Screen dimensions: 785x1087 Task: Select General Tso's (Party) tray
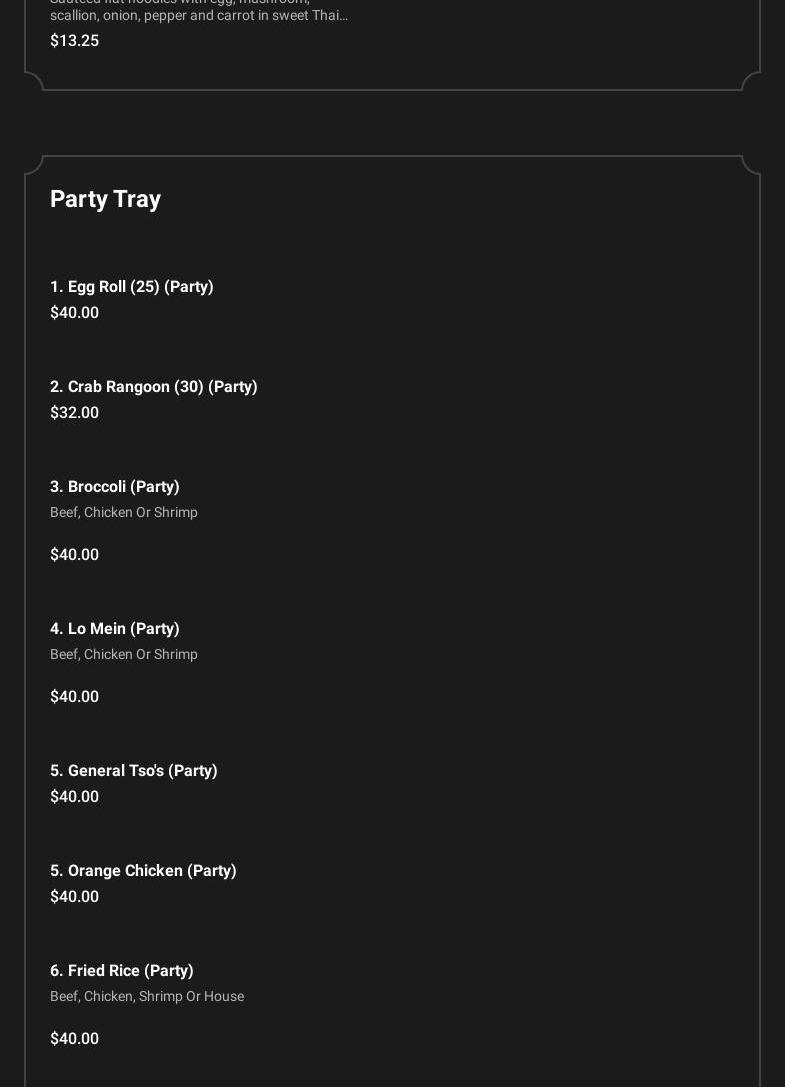[x=134, y=771]
